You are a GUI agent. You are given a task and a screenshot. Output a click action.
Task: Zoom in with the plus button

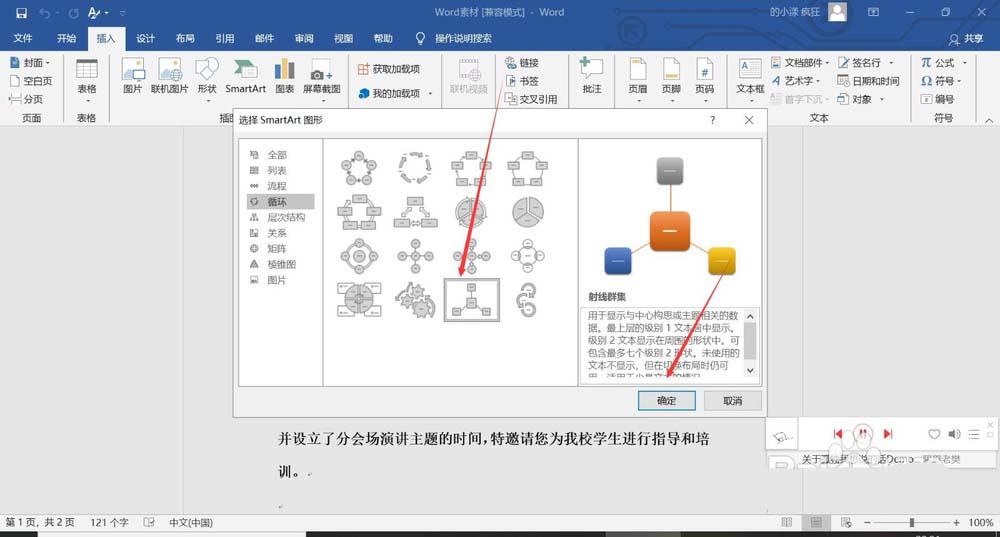click(956, 522)
